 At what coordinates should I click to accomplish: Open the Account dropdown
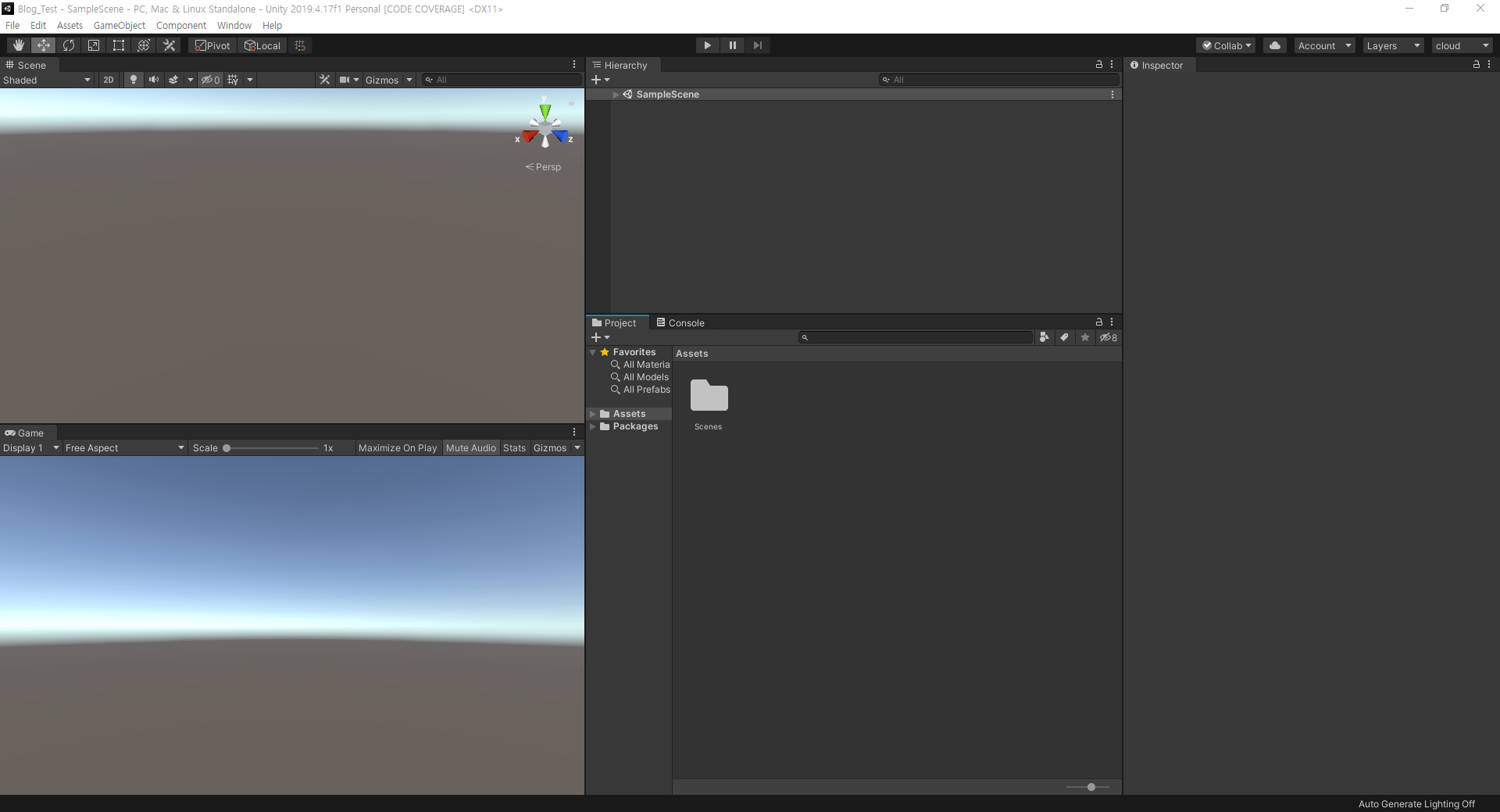tap(1324, 45)
